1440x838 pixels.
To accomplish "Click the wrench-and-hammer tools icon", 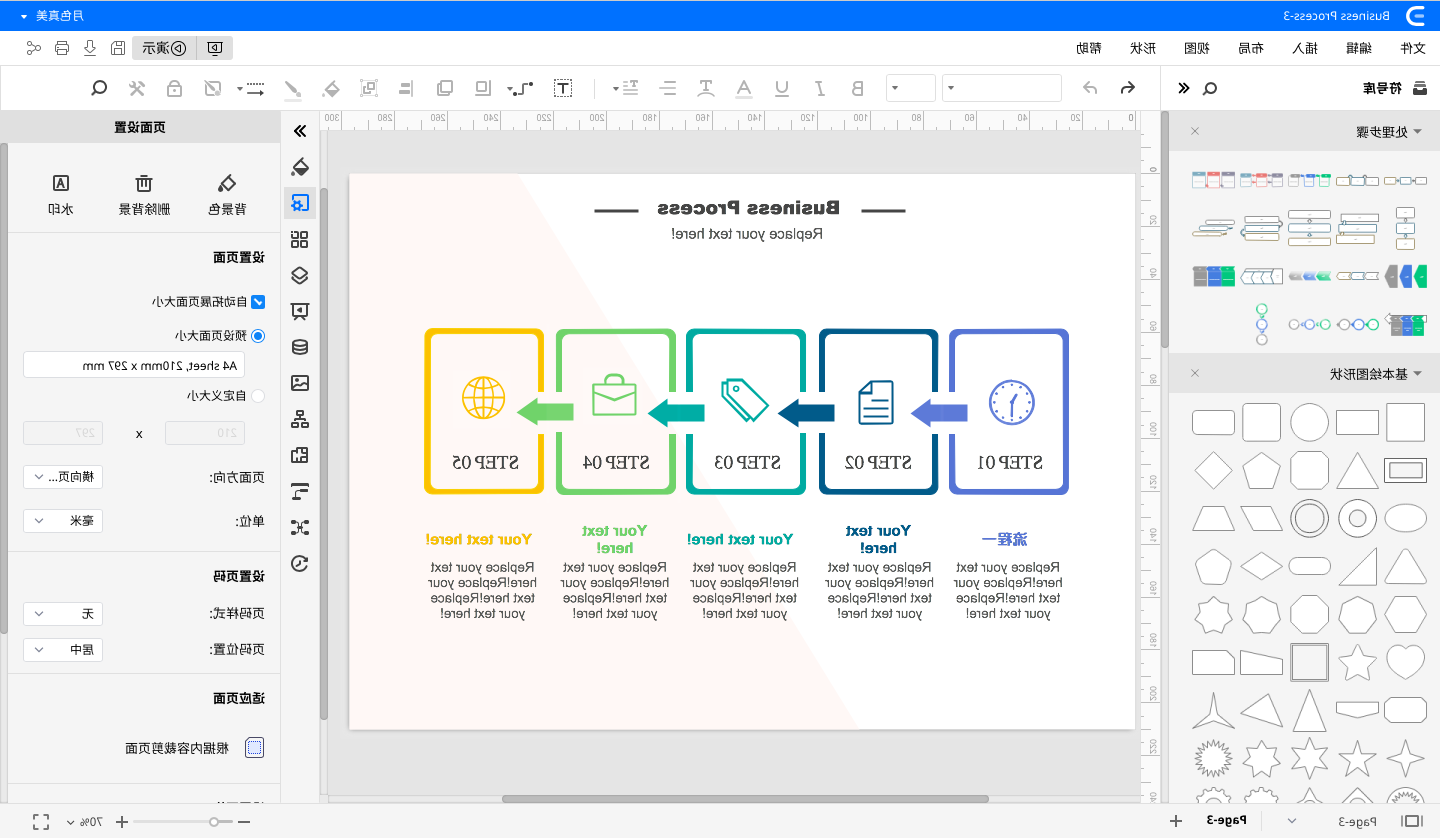I will coord(137,88).
